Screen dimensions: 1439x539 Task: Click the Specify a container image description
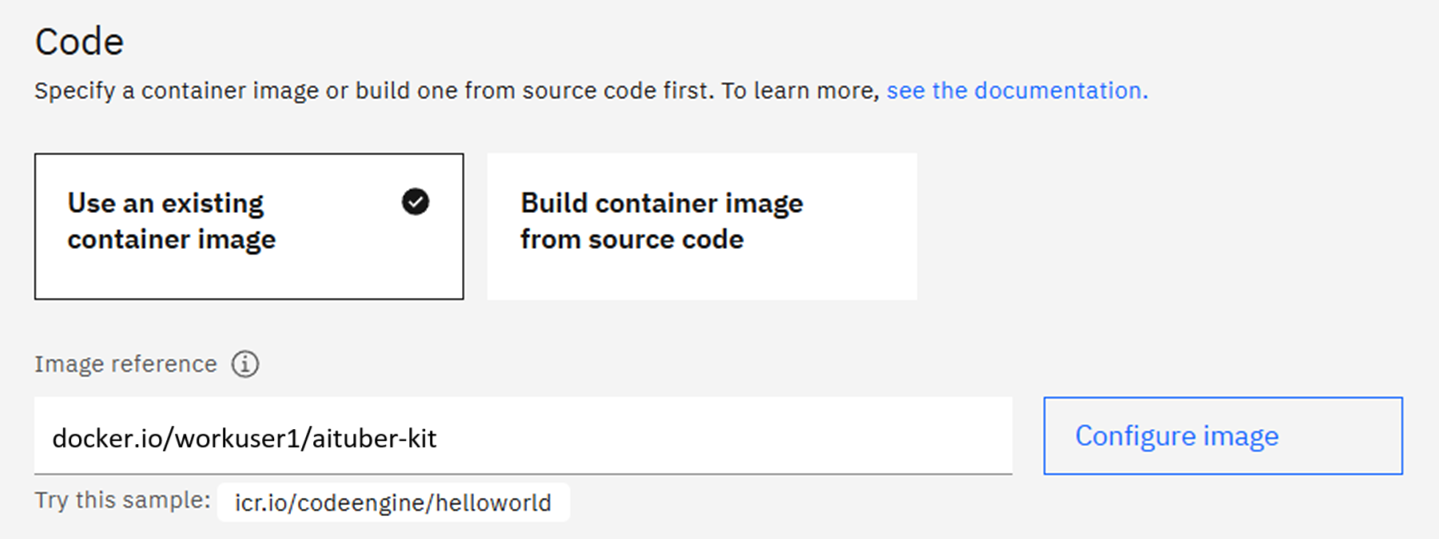click(456, 91)
